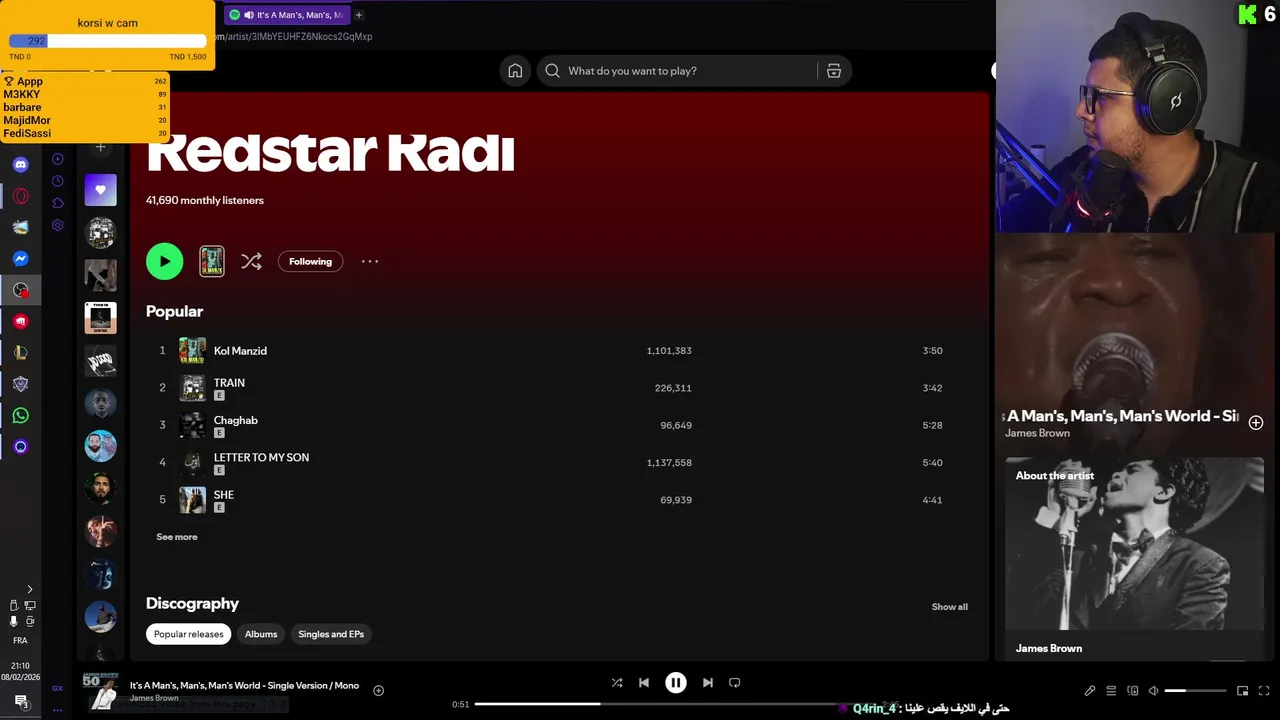Open the history clock icon in sidebar

pyautogui.click(x=58, y=181)
